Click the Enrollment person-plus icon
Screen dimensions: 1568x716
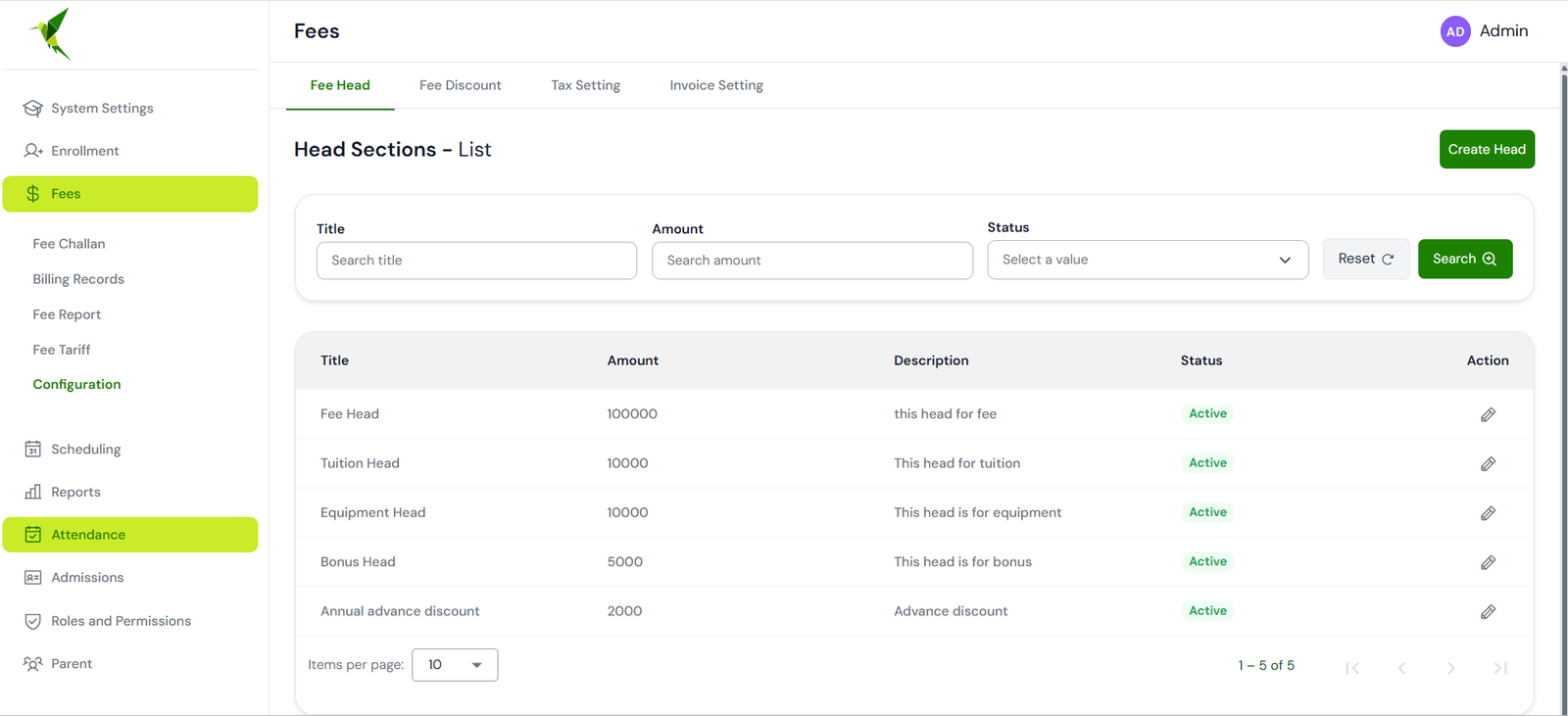[x=33, y=151]
